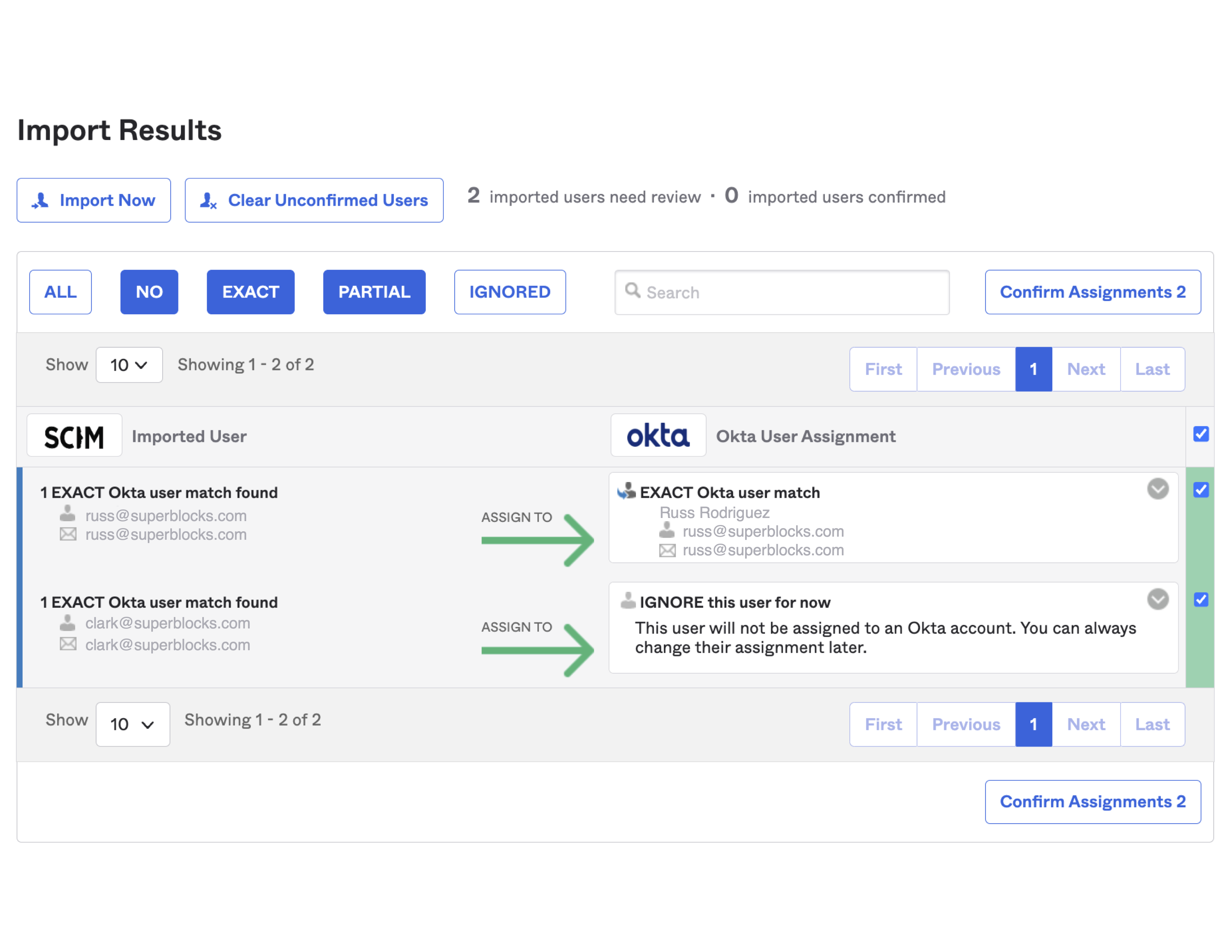Click the Okta logo icon
1232x952 pixels.
pos(658,436)
